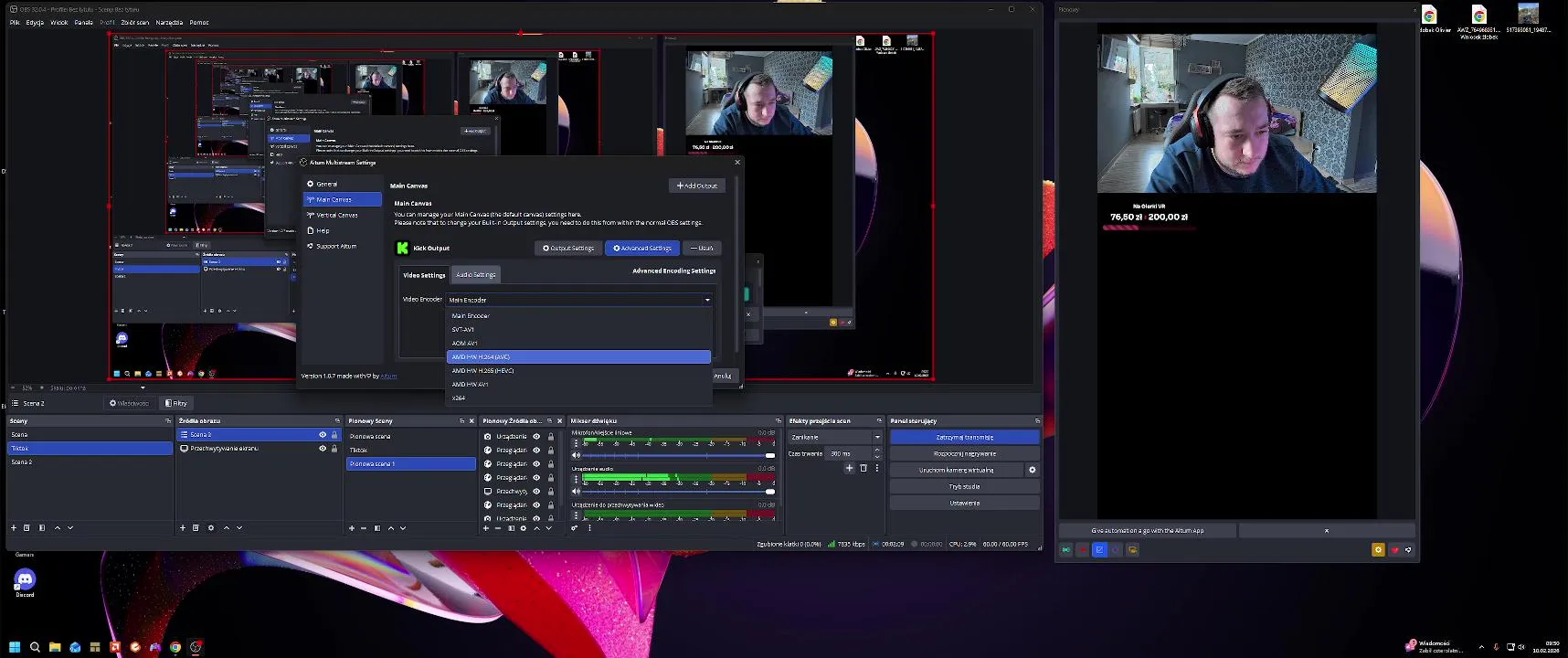This screenshot has width=1568, height=658.
Task: Select AMD HW H.264 (AVC) encoder option
Action: [578, 356]
